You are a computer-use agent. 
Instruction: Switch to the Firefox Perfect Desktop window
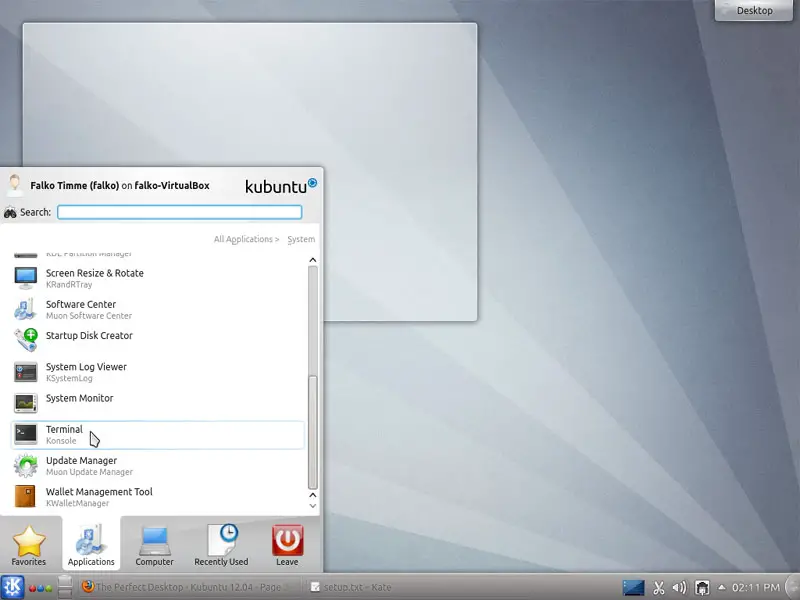(x=188, y=587)
